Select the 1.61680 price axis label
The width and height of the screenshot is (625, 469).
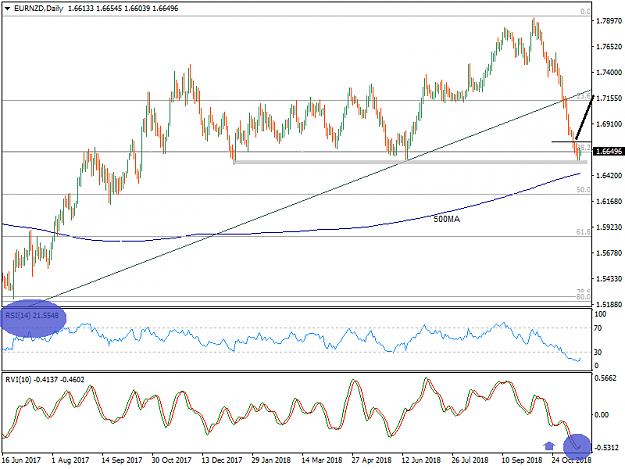(x=609, y=201)
